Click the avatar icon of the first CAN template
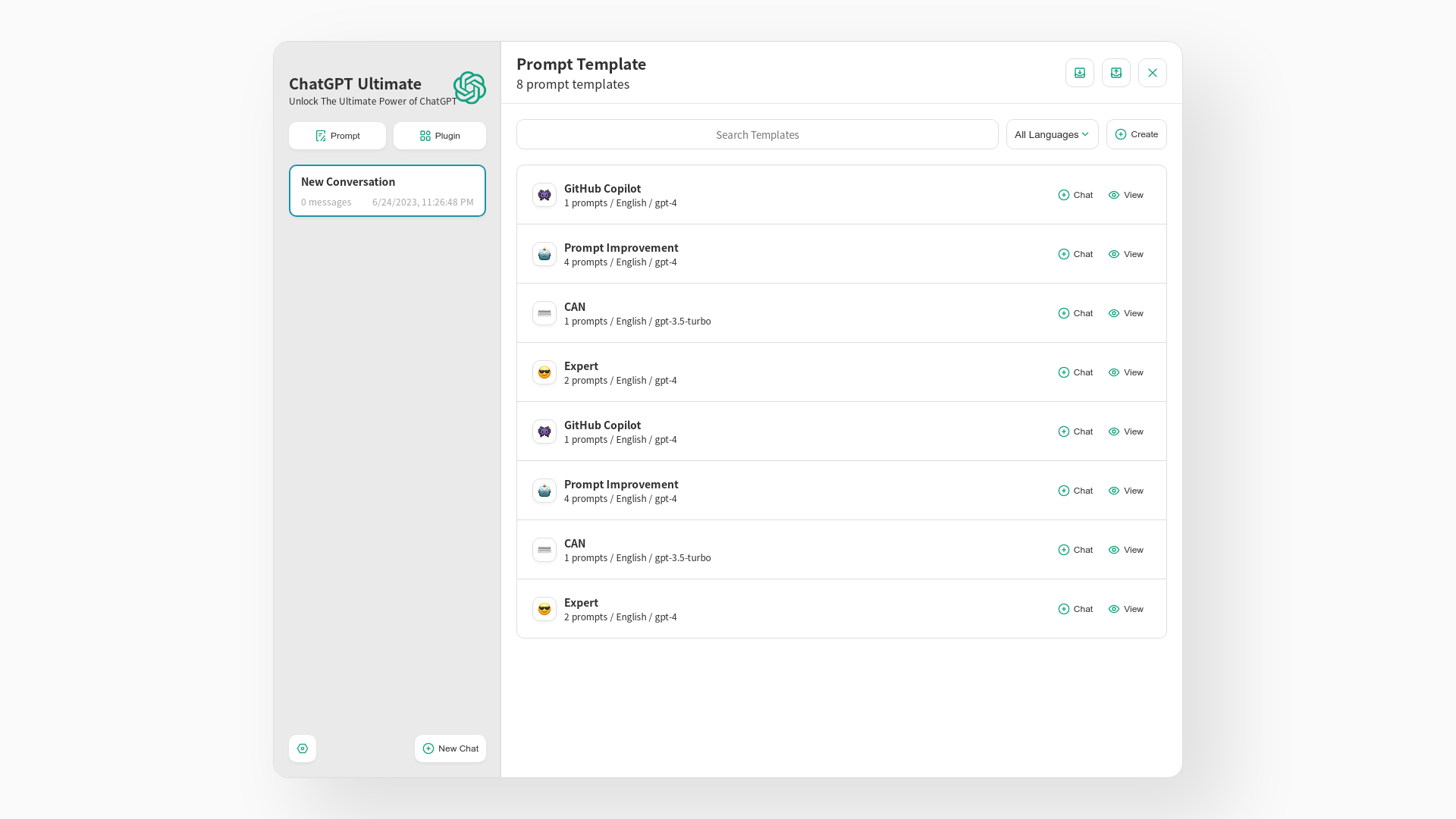Viewport: 1456px width, 819px height. [544, 313]
